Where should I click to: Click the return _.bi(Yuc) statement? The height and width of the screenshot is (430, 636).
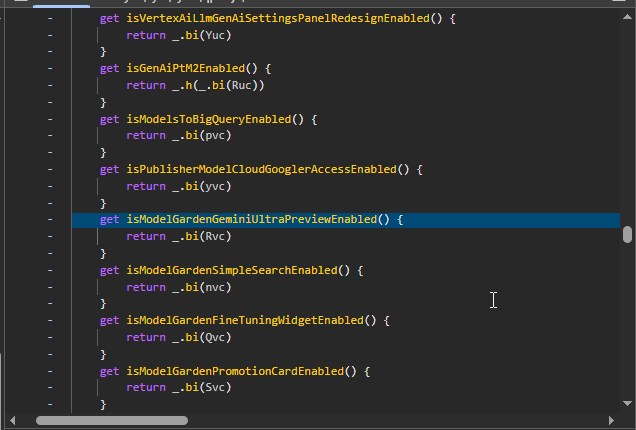(x=179, y=35)
